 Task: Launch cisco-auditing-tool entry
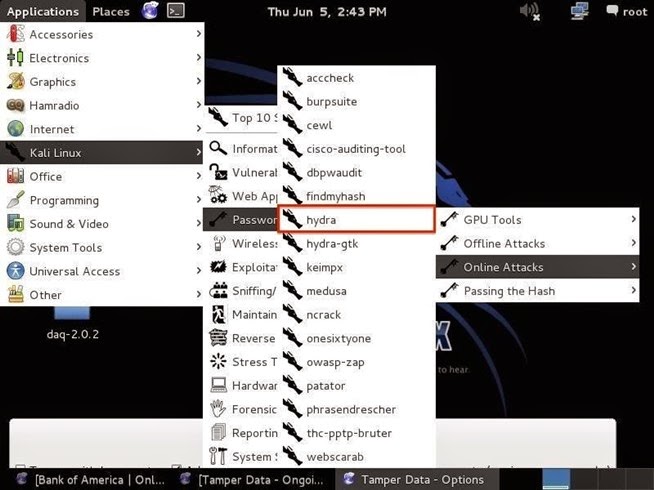pos(357,149)
